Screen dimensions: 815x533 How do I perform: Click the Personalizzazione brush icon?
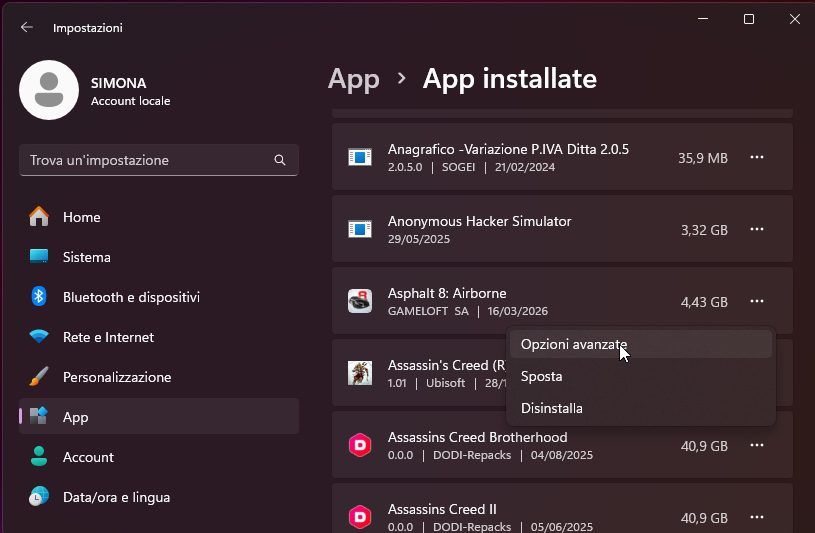point(39,376)
